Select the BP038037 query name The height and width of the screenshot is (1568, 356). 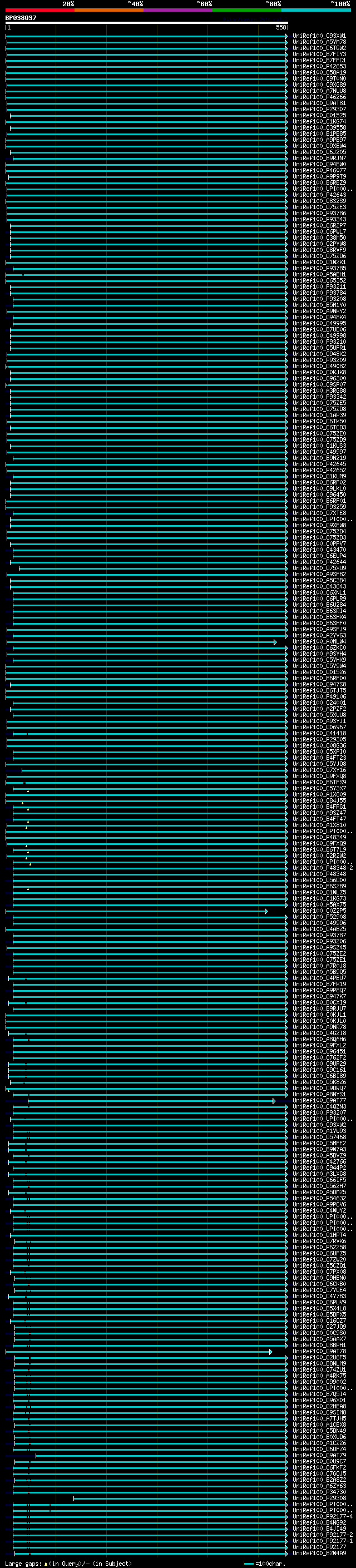point(21,18)
